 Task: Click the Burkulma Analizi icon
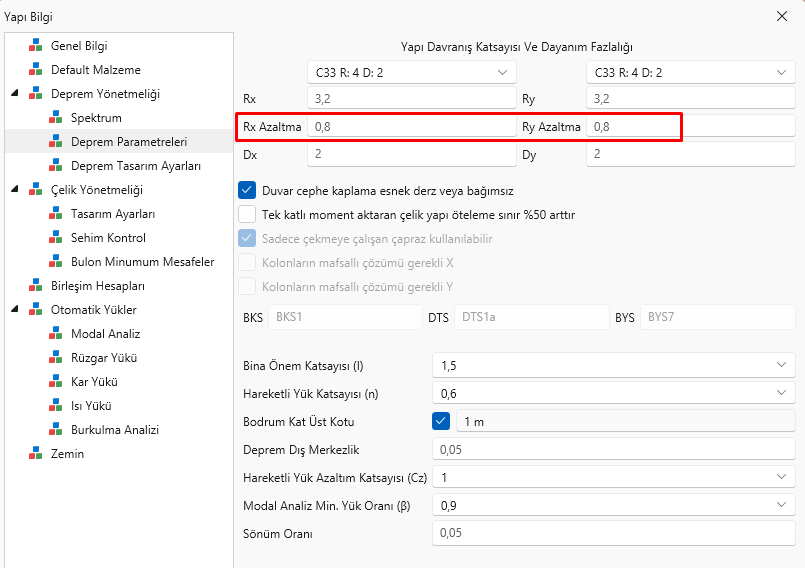(x=56, y=430)
